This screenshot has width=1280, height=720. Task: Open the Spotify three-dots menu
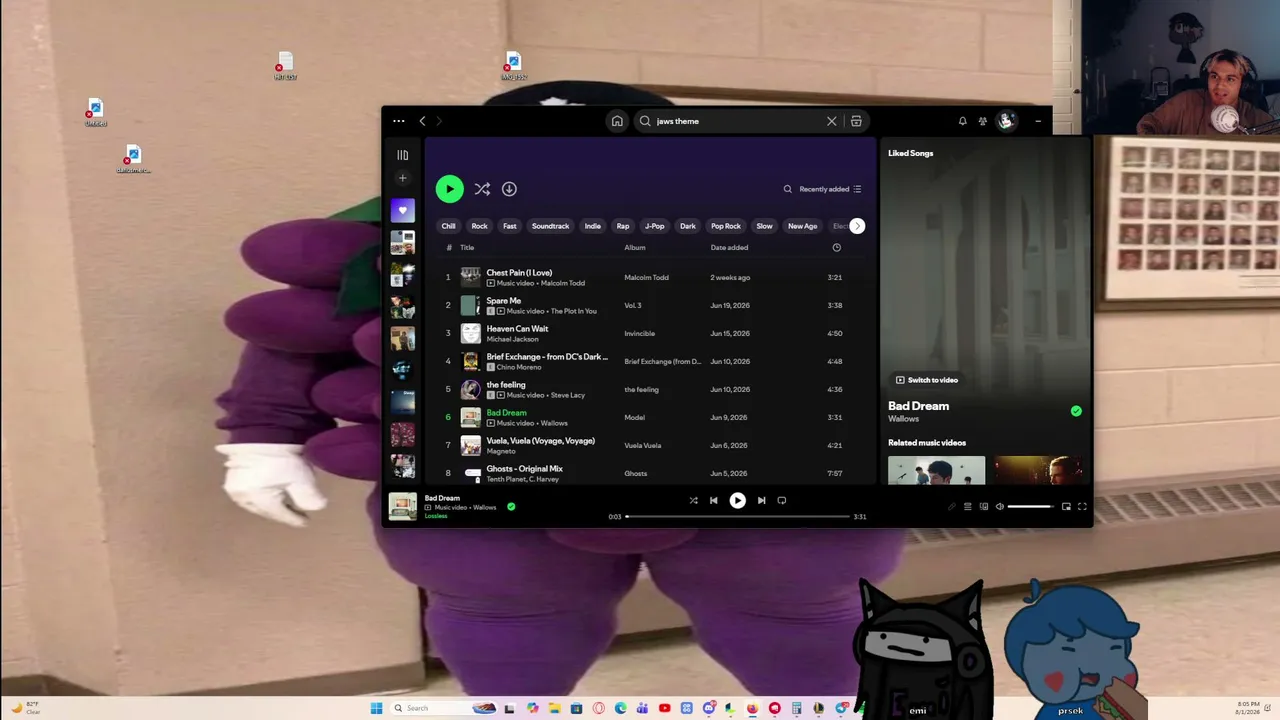click(x=399, y=121)
